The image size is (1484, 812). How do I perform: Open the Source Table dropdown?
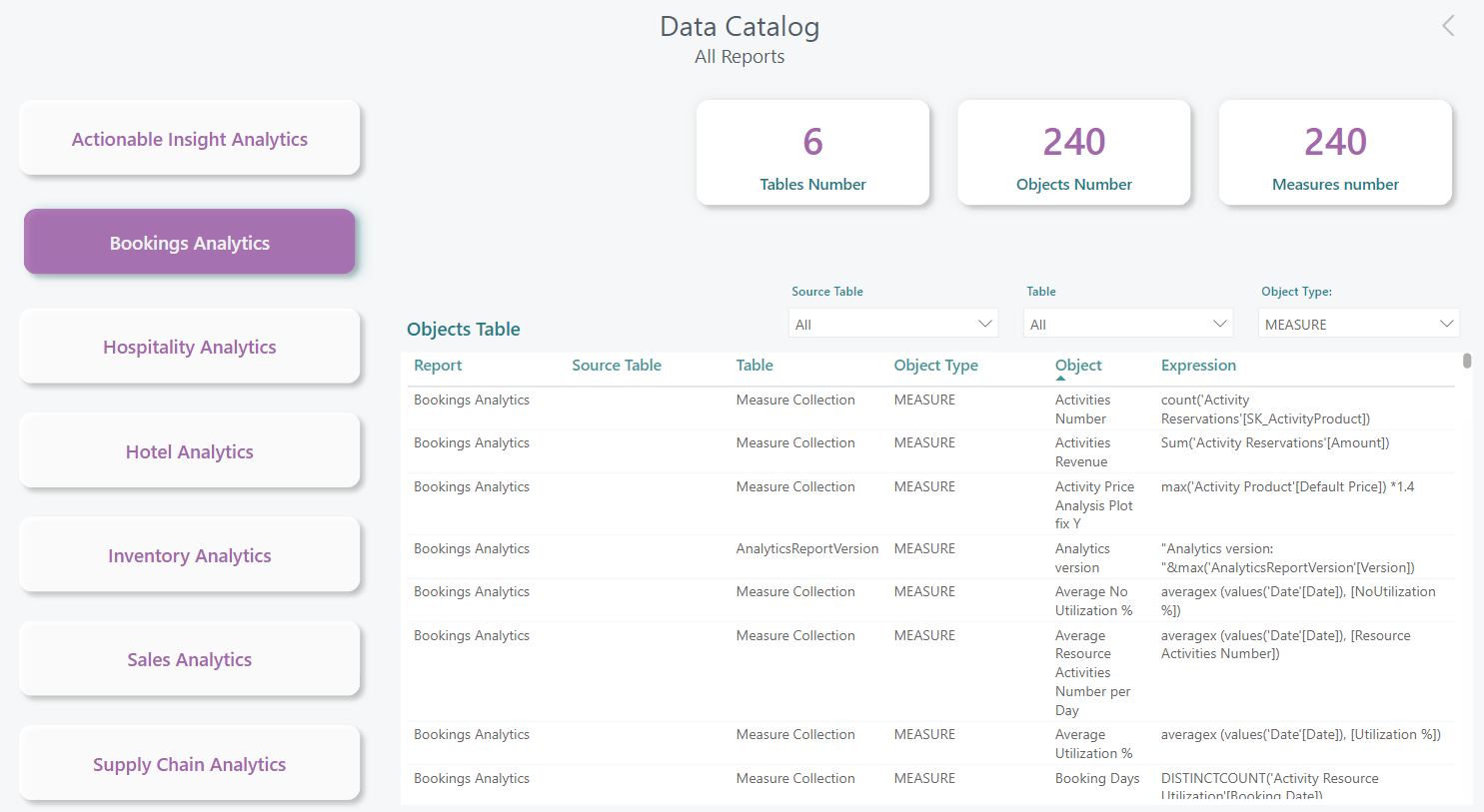892,324
